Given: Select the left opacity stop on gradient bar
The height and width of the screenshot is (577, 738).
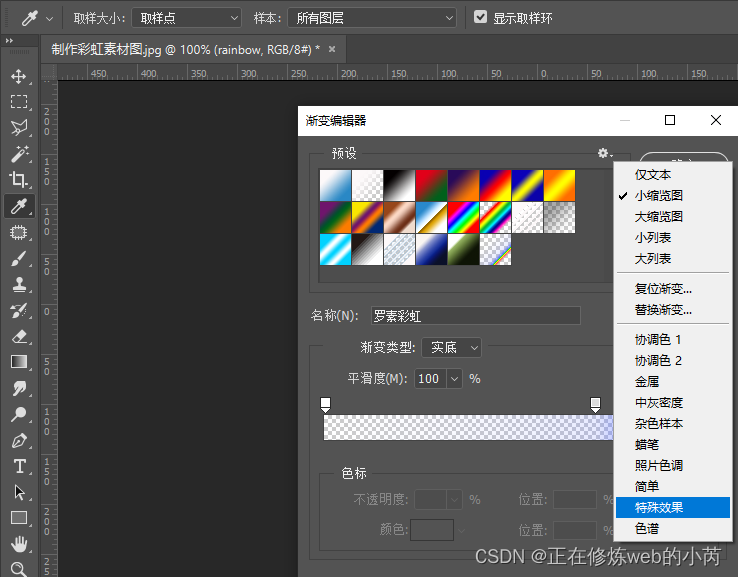Looking at the screenshot, I should 325,405.
